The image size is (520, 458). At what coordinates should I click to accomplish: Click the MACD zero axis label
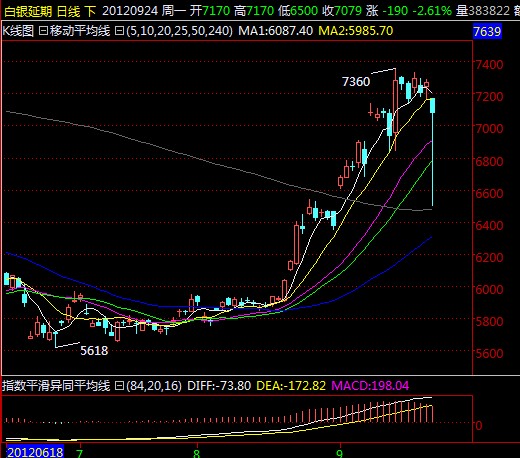(x=479, y=426)
